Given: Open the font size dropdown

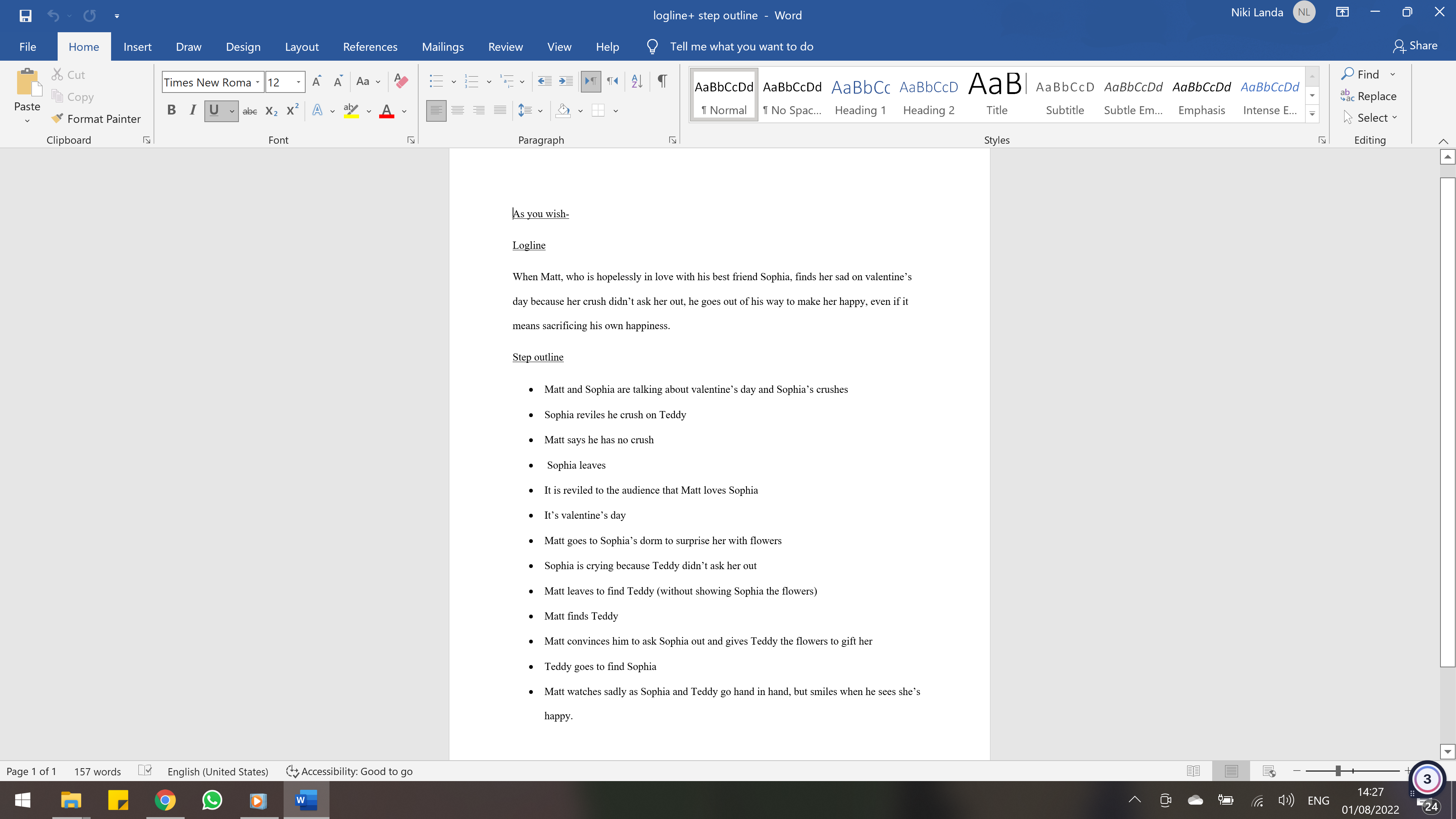Looking at the screenshot, I should [298, 83].
